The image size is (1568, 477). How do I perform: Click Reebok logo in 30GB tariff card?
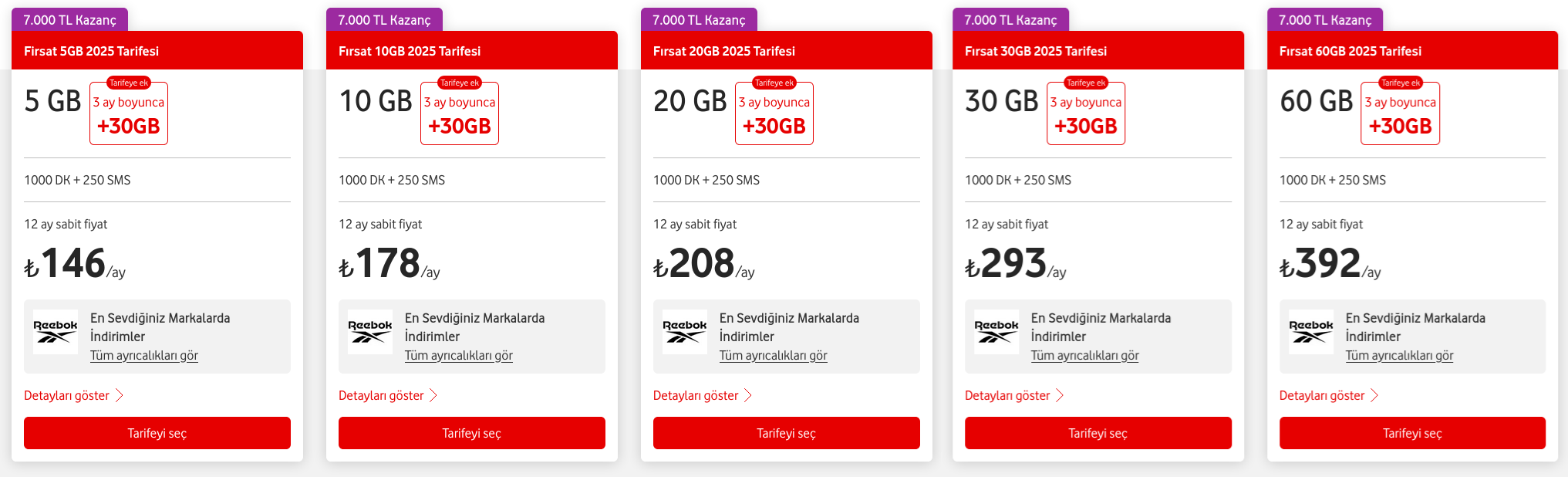[996, 332]
